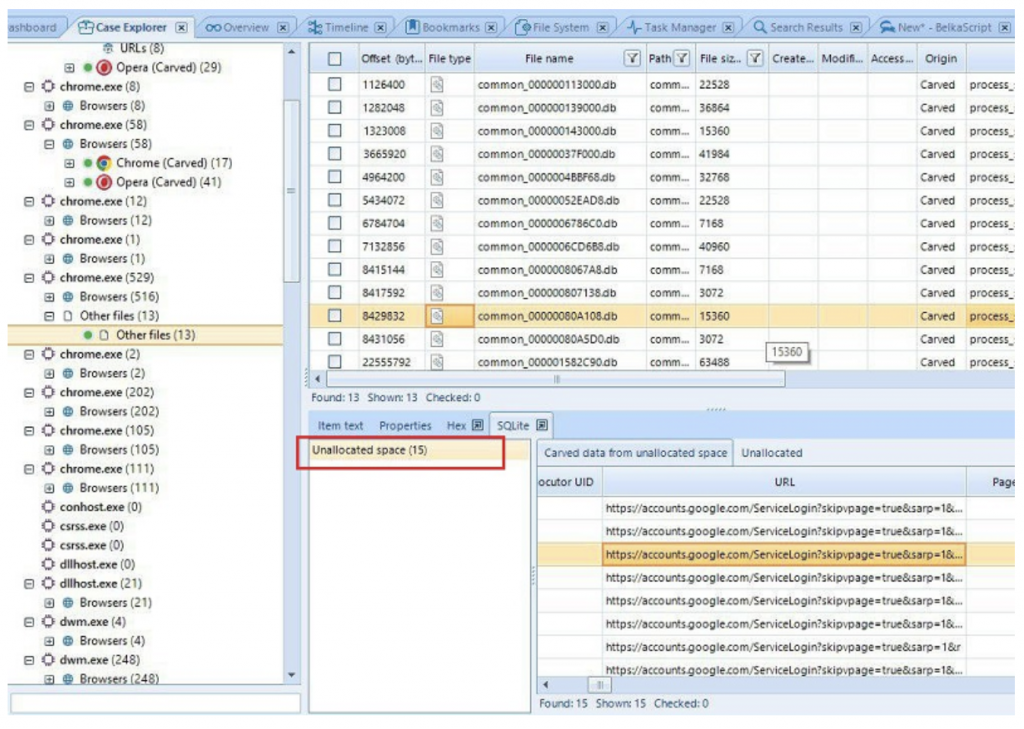Click the SQLite tab pop-out icon

click(x=541, y=425)
